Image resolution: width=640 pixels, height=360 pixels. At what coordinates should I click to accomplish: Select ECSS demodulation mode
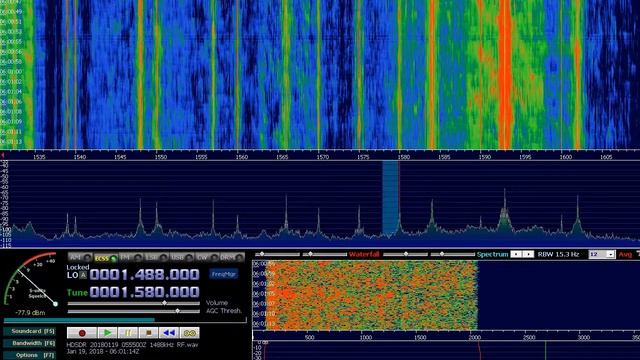[x=106, y=258]
